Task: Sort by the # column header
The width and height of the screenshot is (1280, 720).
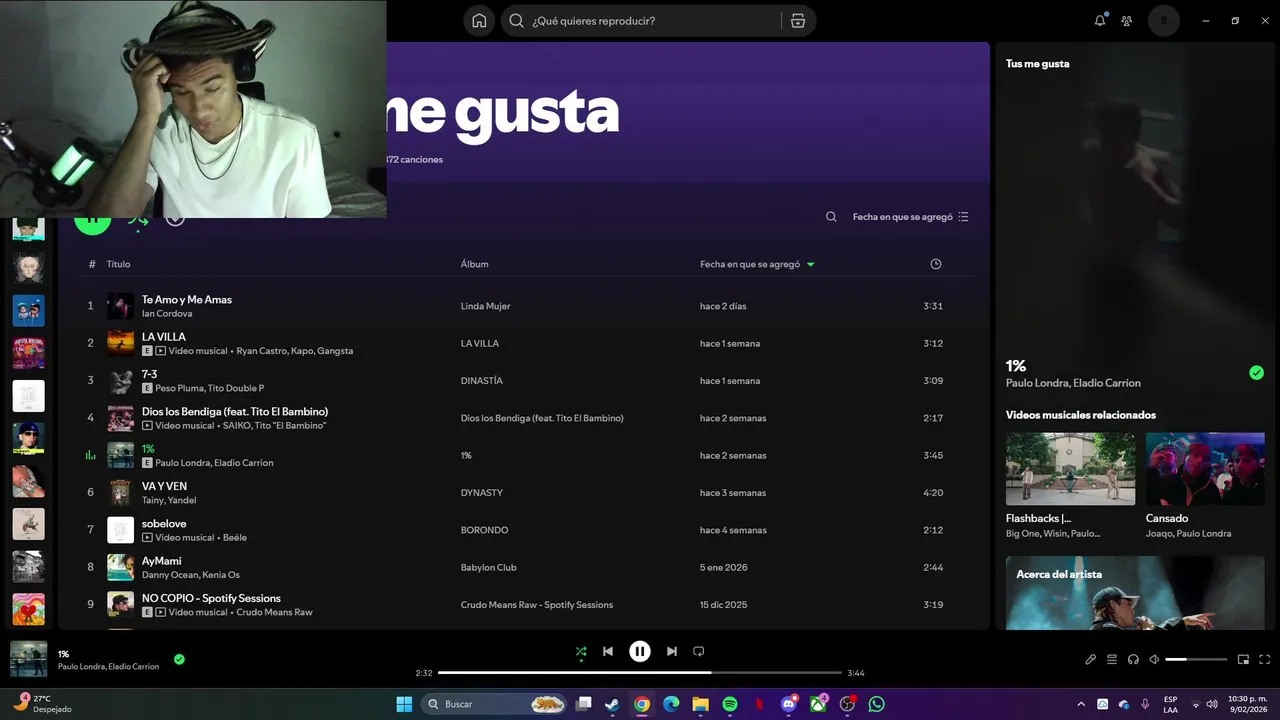Action: tap(92, 264)
